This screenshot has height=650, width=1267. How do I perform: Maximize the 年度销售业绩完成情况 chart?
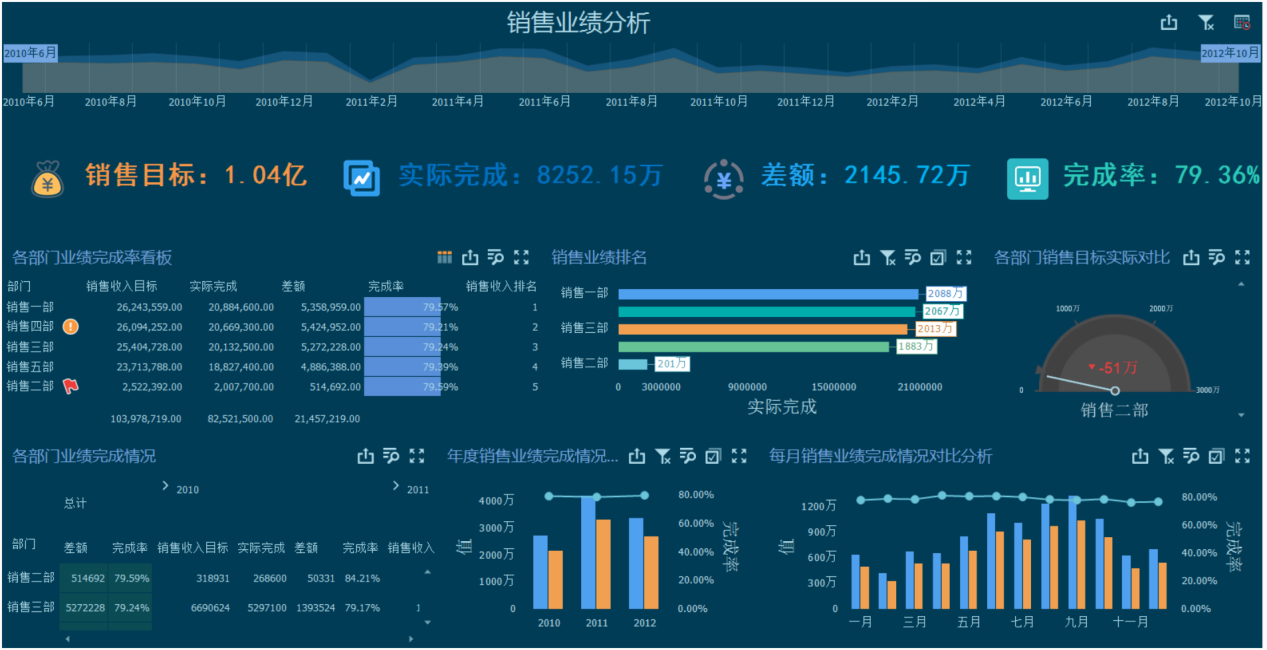pyautogui.click(x=739, y=456)
